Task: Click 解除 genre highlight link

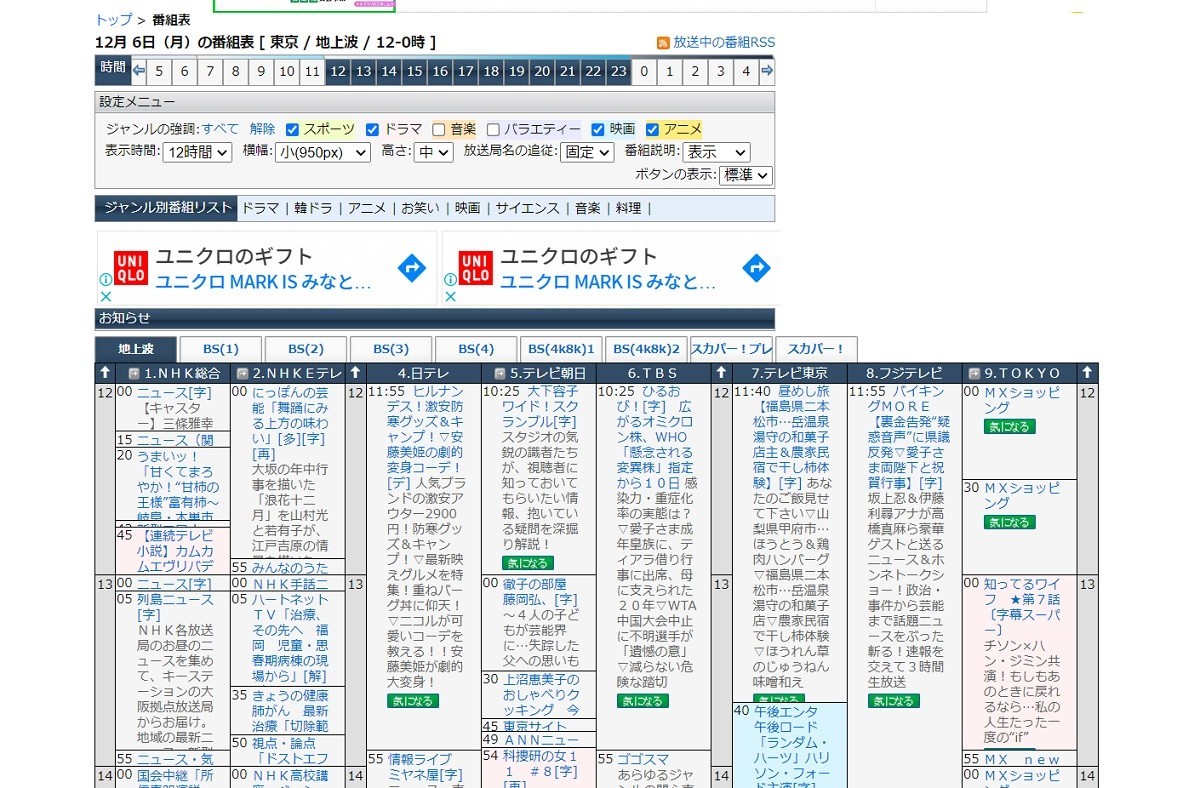Action: [263, 129]
